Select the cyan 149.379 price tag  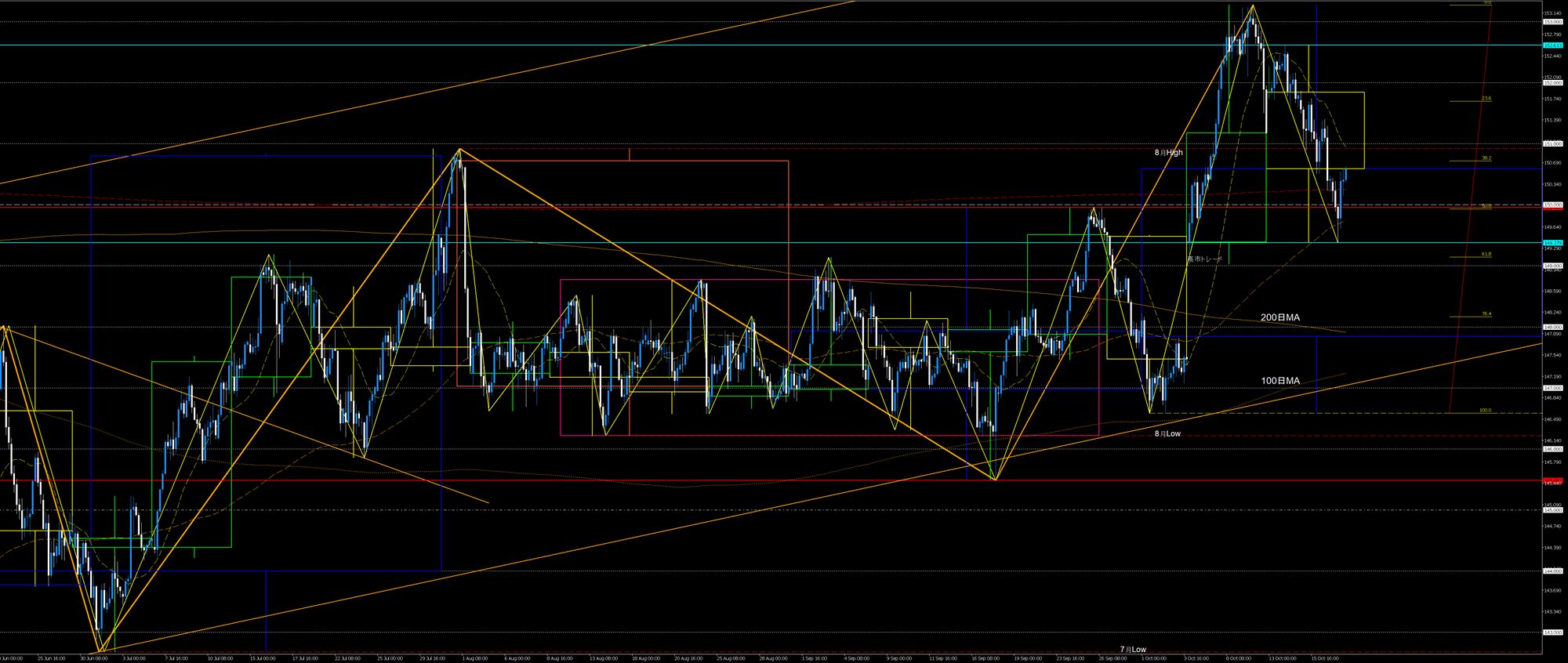(x=1552, y=243)
